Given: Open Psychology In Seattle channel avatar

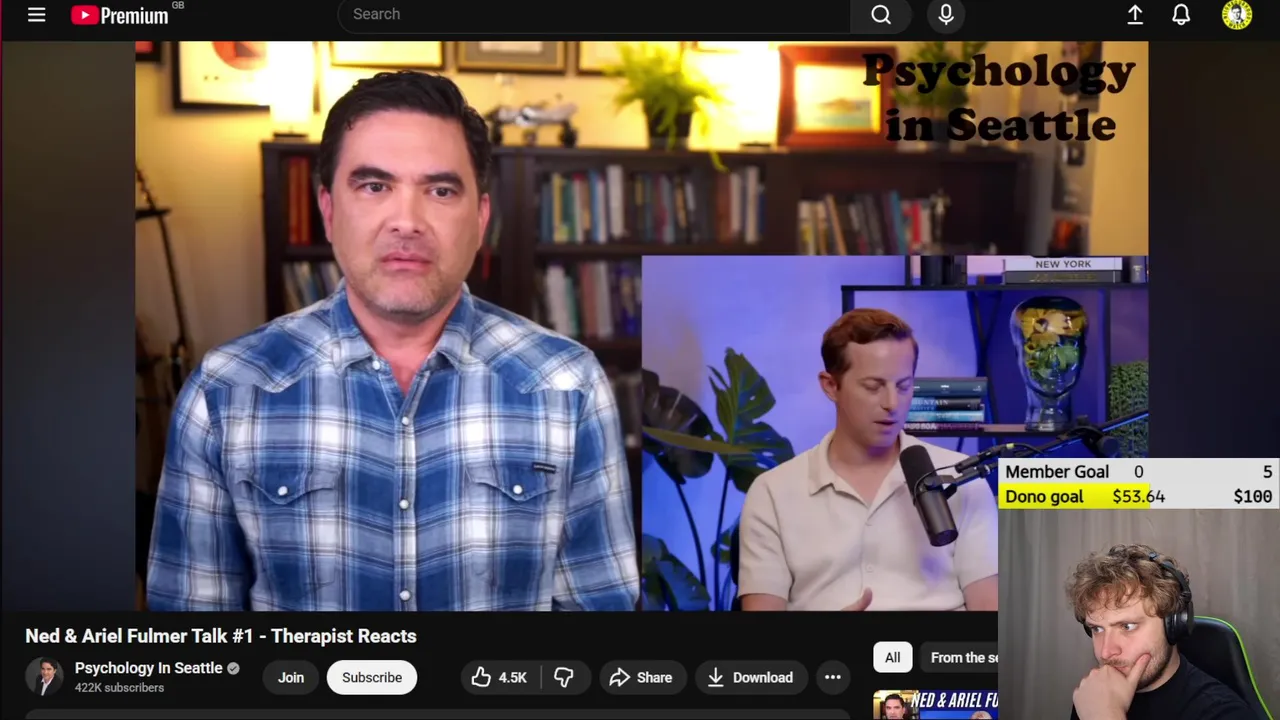Looking at the screenshot, I should [x=44, y=677].
